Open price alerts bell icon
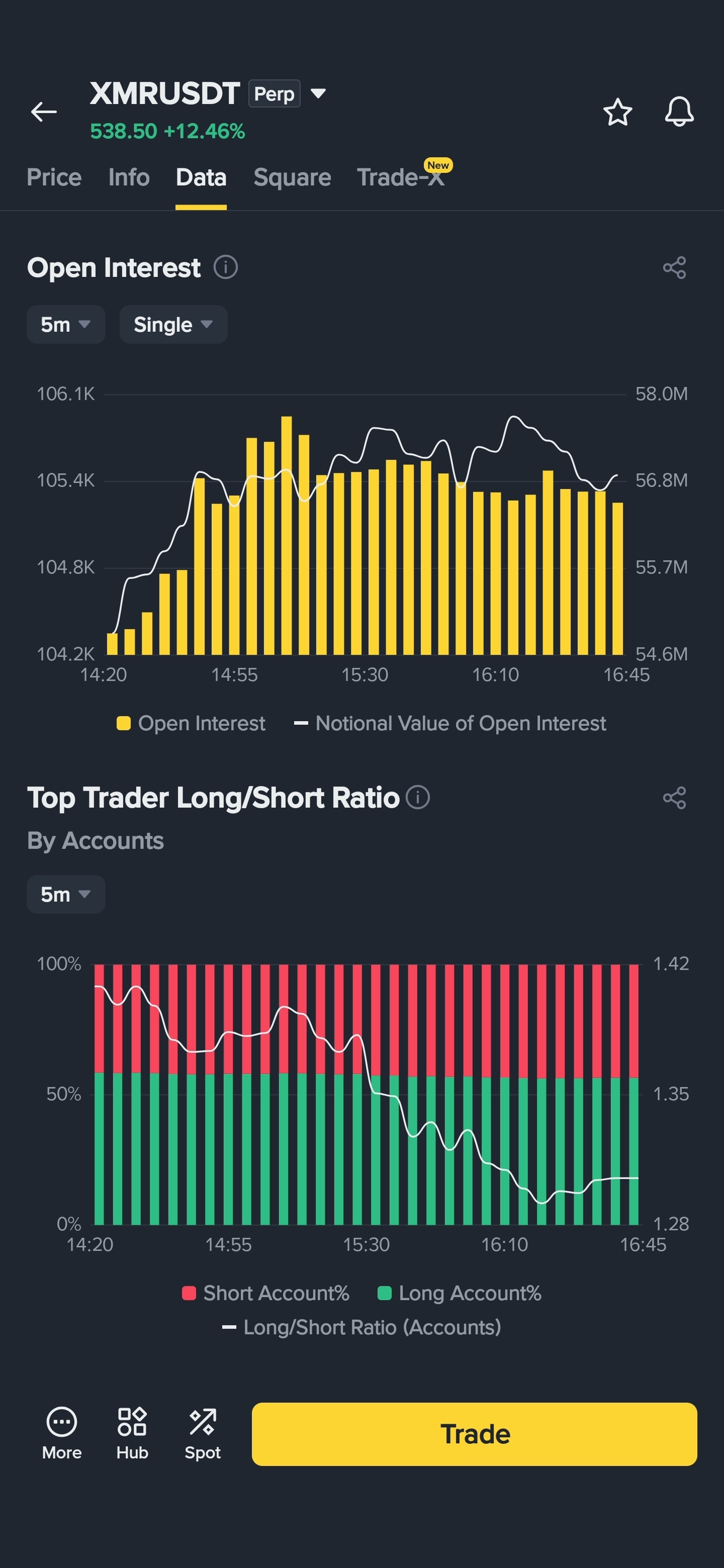Image resolution: width=724 pixels, height=1568 pixels. point(679,112)
